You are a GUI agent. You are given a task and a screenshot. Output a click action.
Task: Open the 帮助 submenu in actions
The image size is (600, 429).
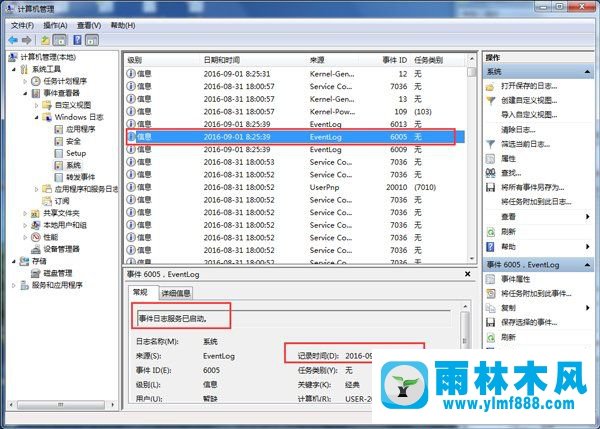coord(508,247)
